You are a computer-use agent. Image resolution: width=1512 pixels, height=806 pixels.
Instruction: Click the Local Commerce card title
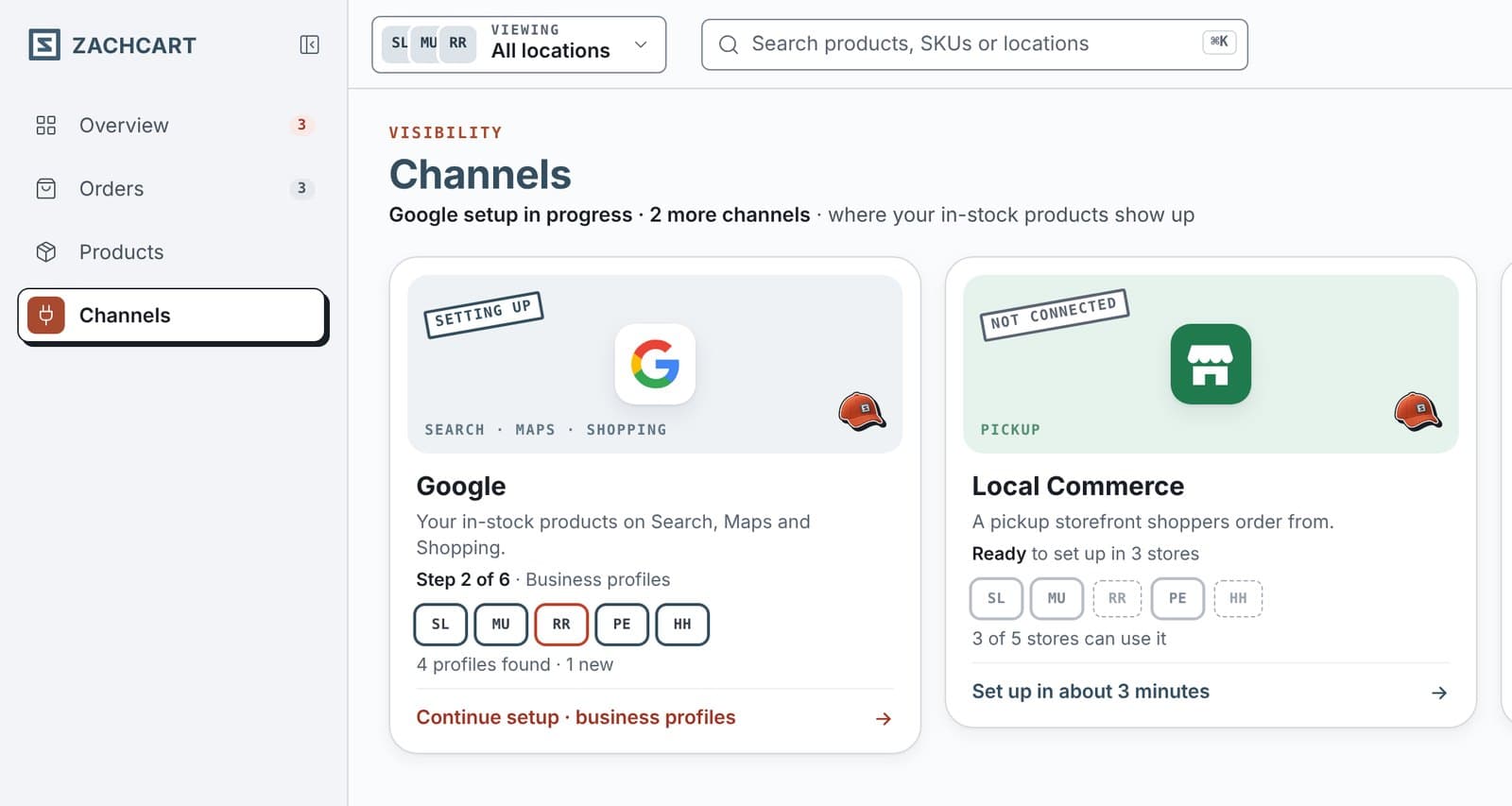click(1078, 486)
